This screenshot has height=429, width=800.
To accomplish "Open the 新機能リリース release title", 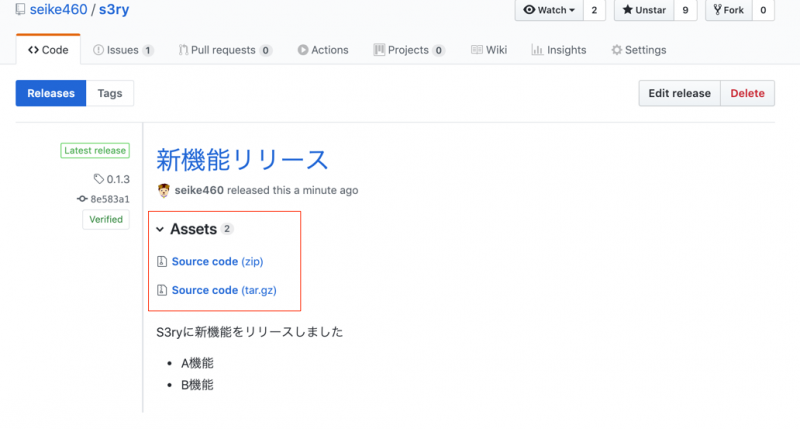I will [x=242, y=159].
